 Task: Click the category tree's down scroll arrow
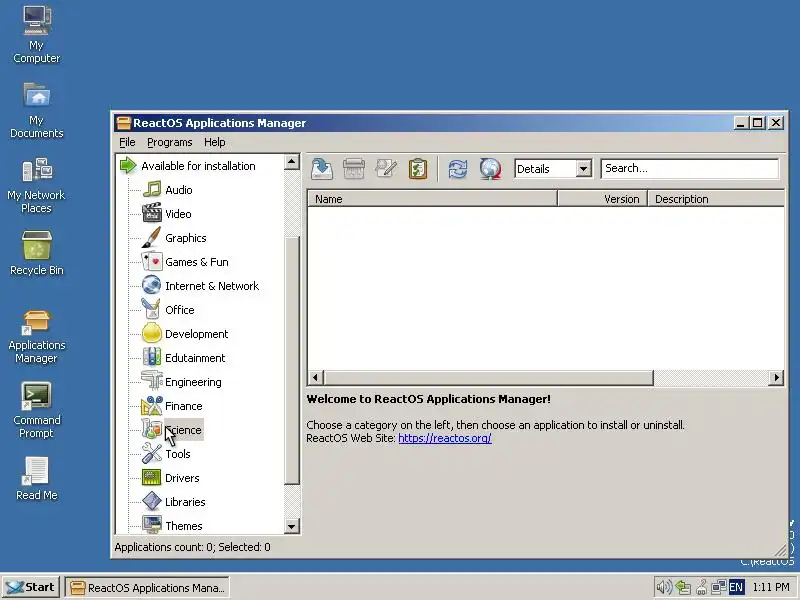tap(292, 526)
